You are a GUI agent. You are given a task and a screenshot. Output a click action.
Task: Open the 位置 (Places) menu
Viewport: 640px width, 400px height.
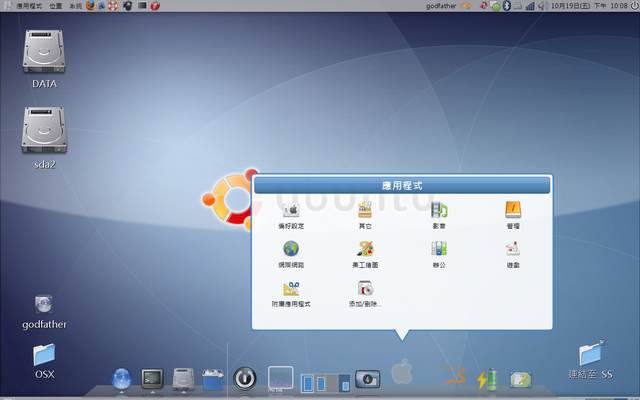pyautogui.click(x=56, y=6)
